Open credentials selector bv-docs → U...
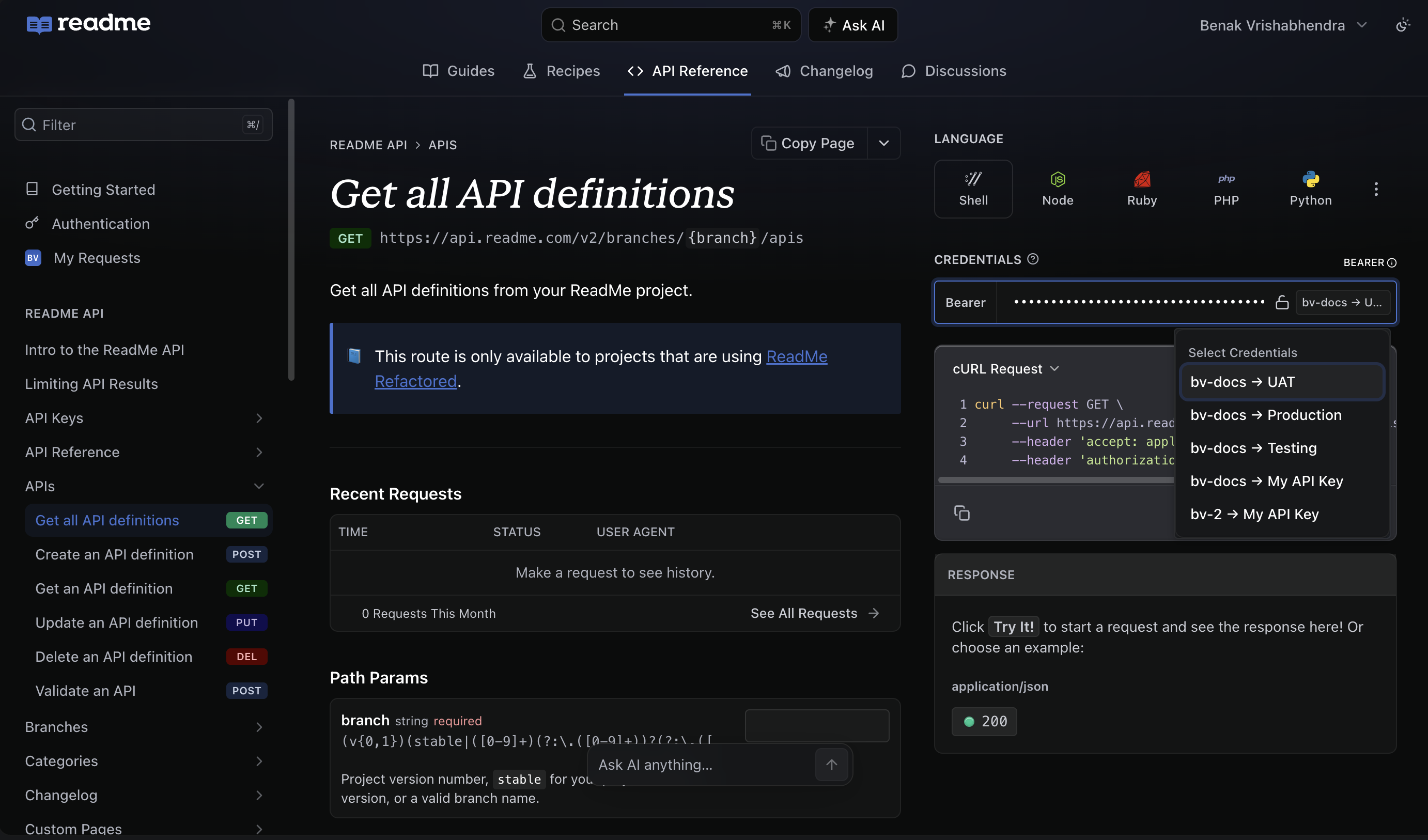Screen dimensions: 1428x840 click(1342, 302)
